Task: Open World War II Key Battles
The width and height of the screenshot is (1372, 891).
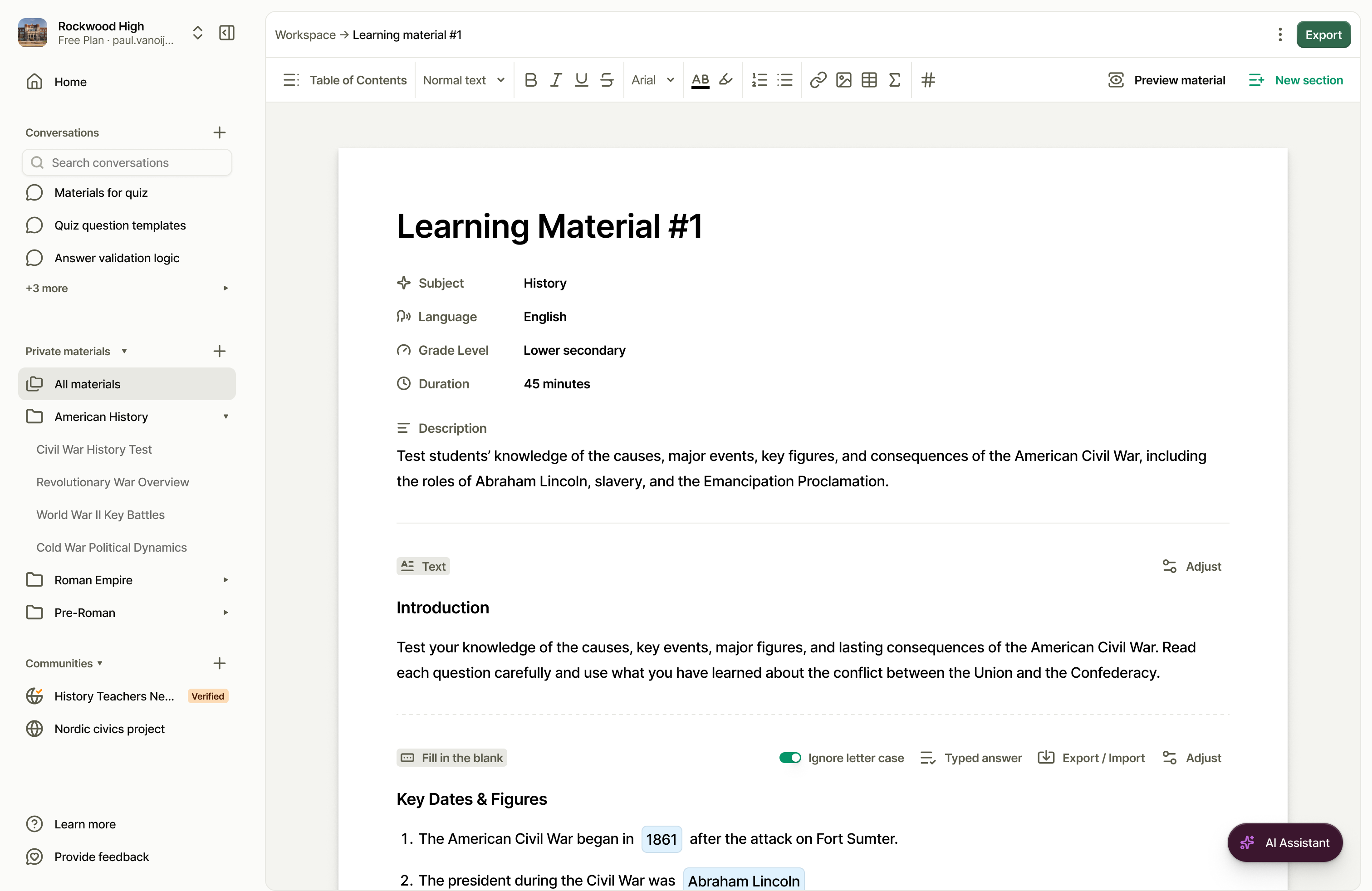Action: click(x=100, y=514)
